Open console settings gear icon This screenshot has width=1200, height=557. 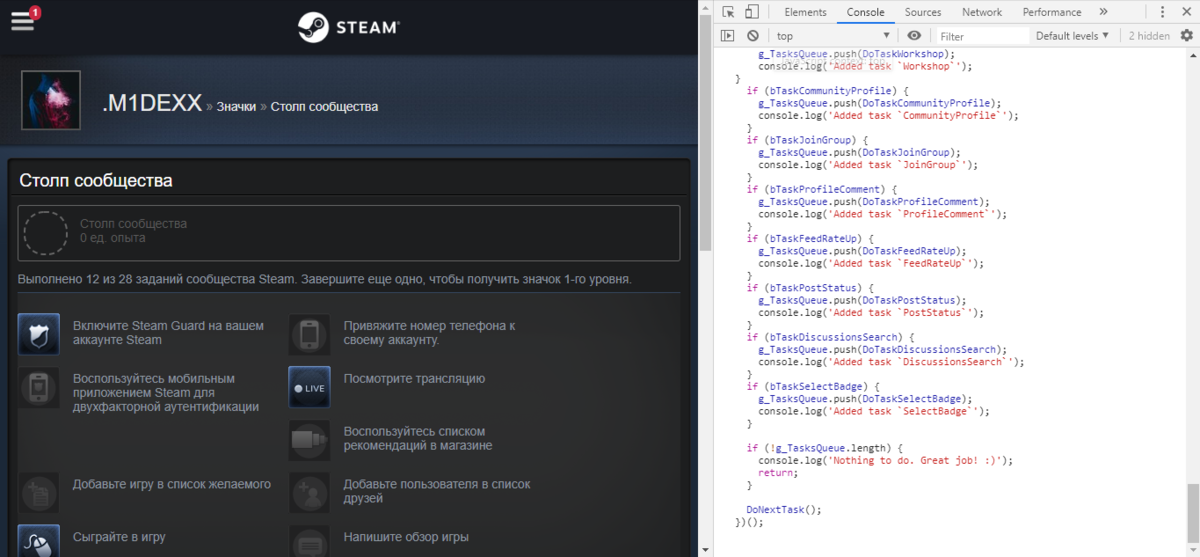(x=1186, y=36)
